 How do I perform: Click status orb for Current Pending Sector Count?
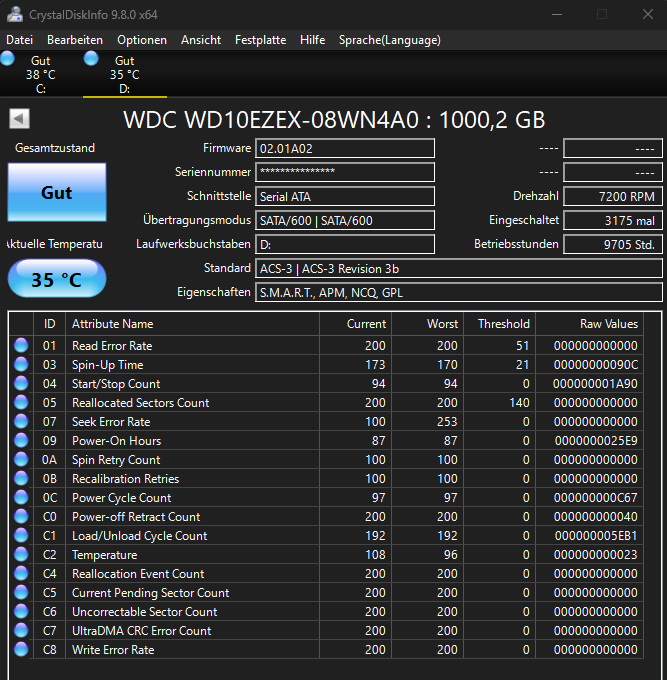(x=21, y=592)
